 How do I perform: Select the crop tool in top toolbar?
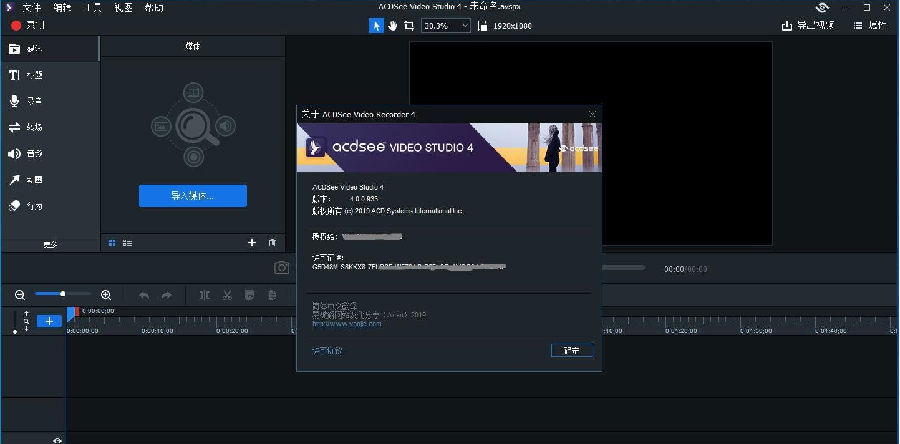pos(409,26)
